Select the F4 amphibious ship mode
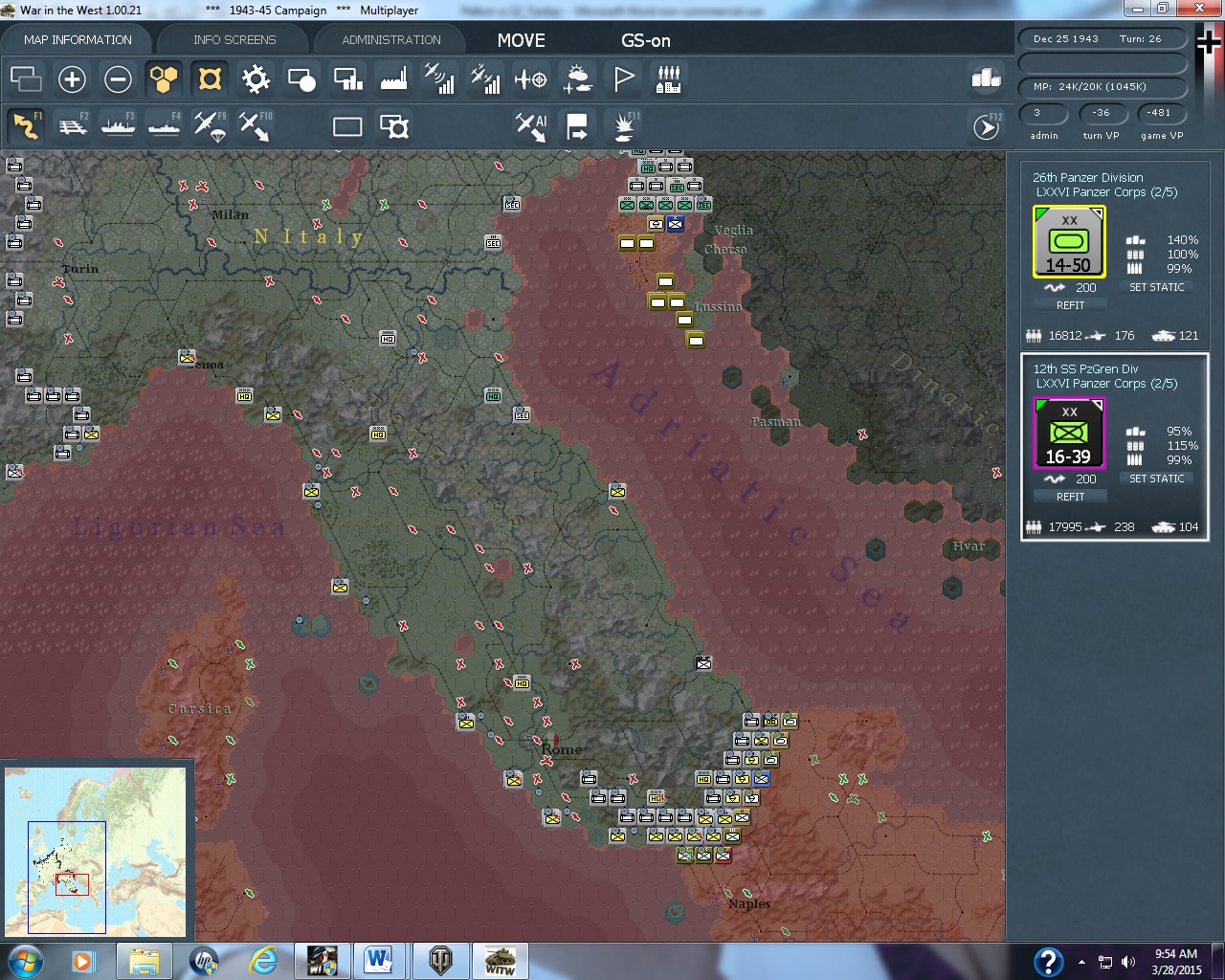Viewport: 1225px width, 980px height. pos(164,126)
